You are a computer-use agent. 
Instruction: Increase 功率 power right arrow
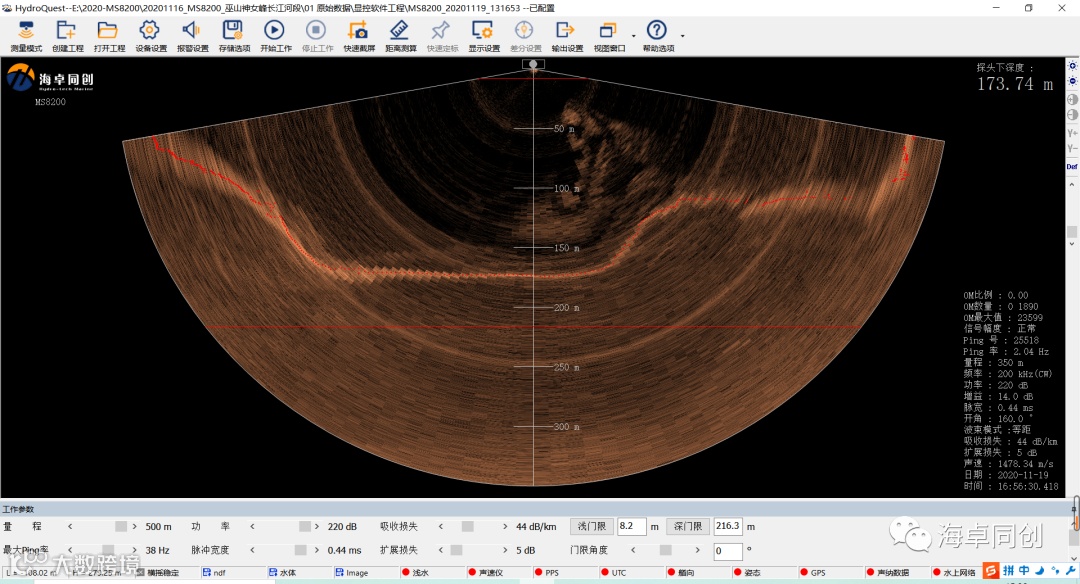pos(317,526)
